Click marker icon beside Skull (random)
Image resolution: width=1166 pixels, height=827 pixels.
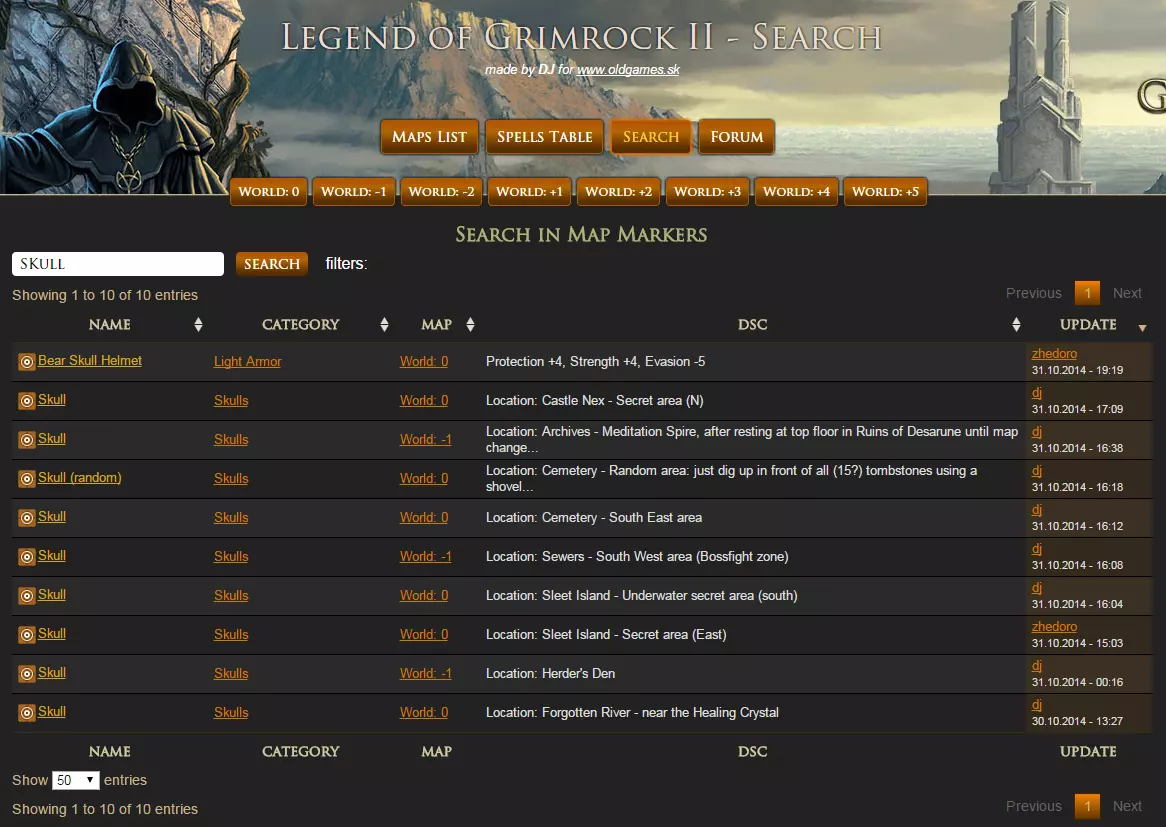(x=27, y=479)
